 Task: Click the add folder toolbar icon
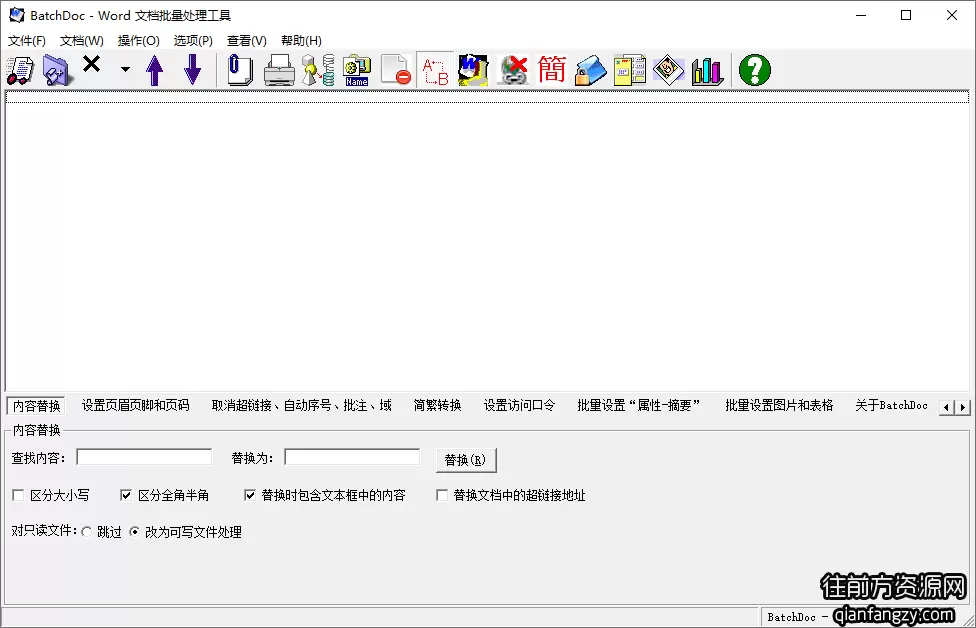pyautogui.click(x=57, y=70)
